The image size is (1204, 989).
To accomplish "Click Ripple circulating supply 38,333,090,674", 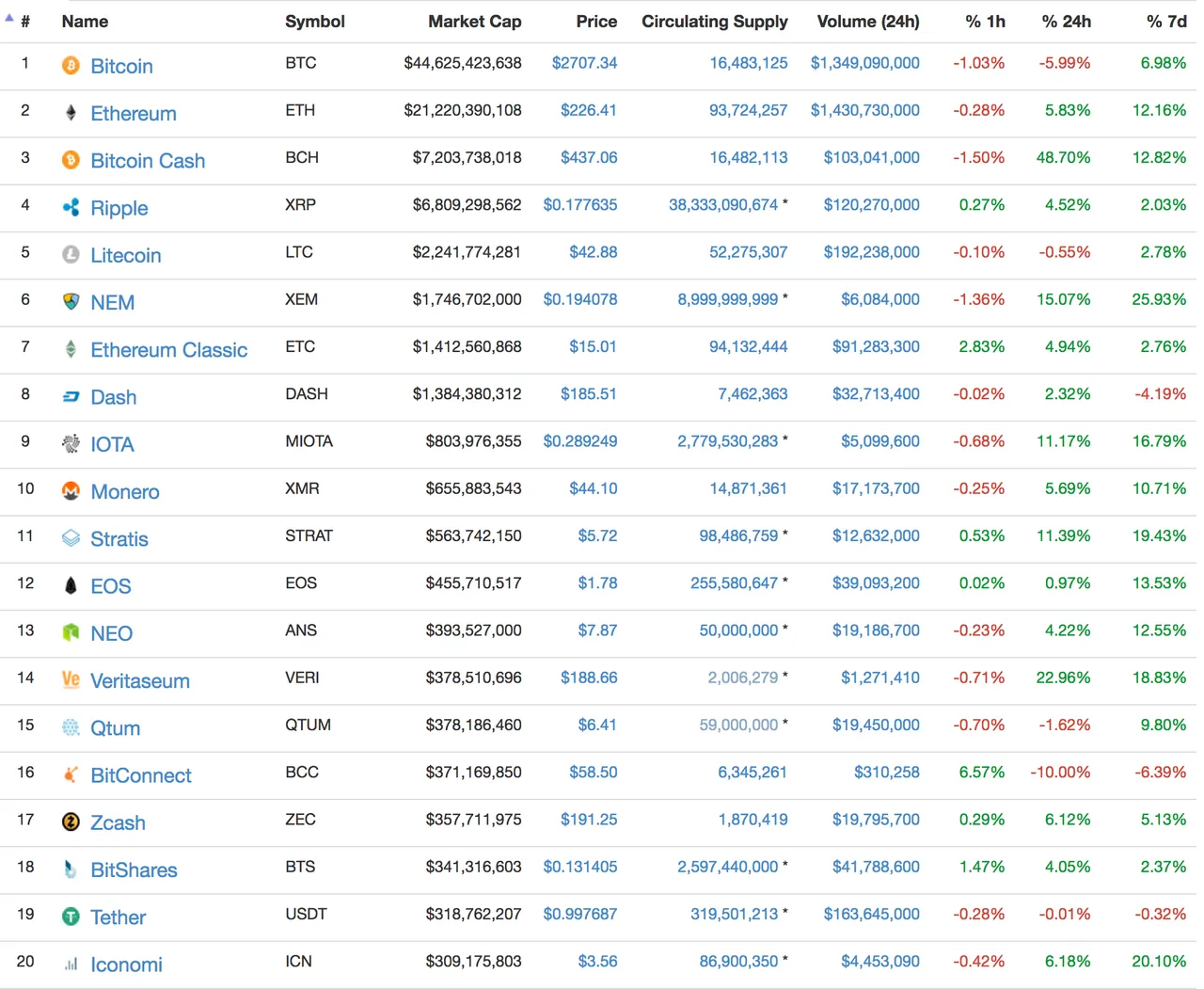I will coord(723,205).
